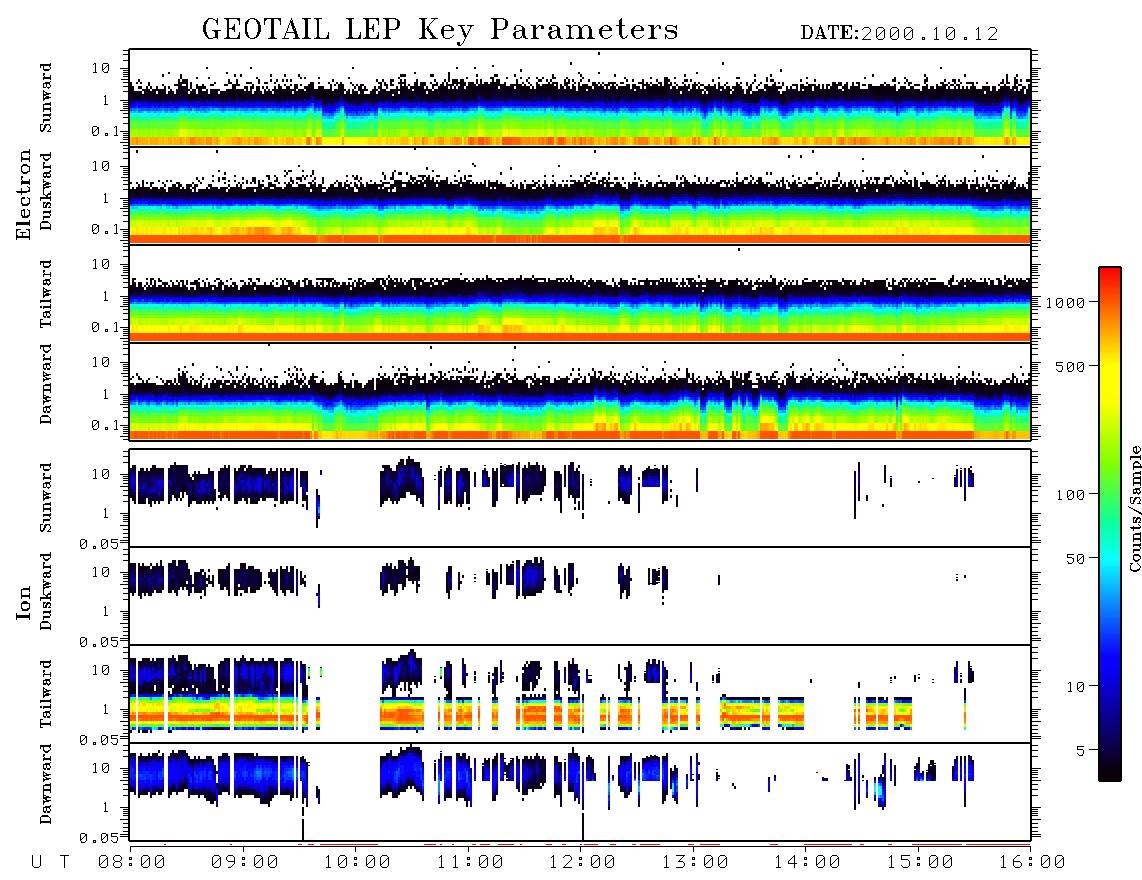Click the '10' color scale label
This screenshot has width=1142, height=880.
[x=1075, y=687]
